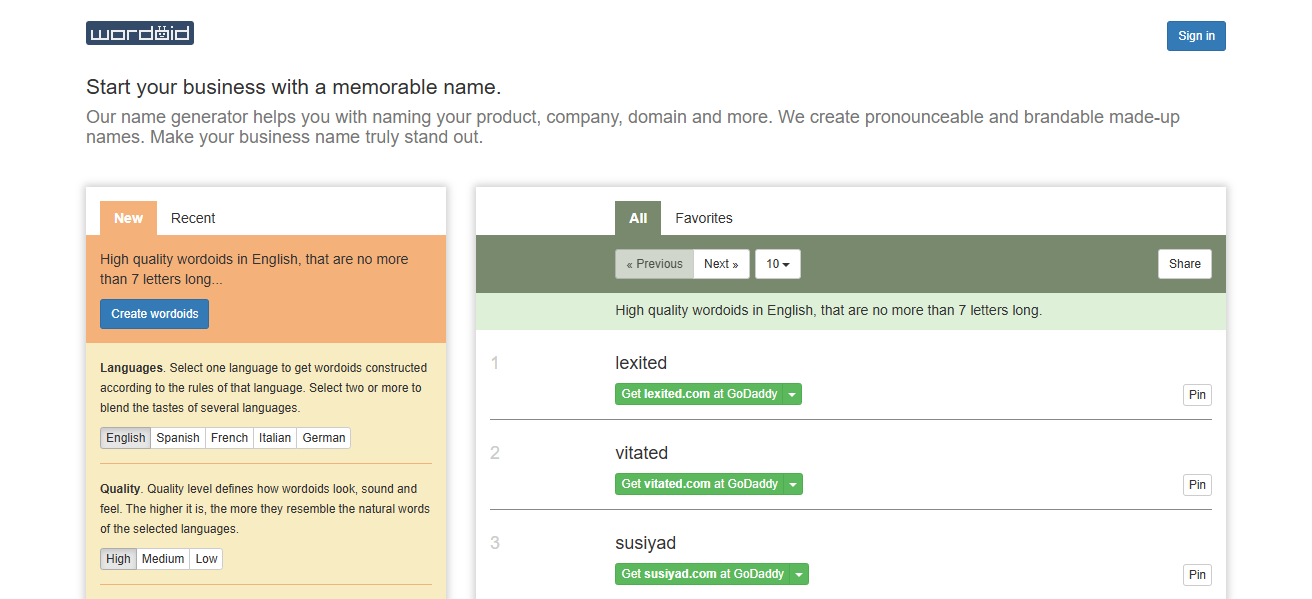Click the bold Quality label
The width and height of the screenshot is (1312, 599).
(120, 489)
